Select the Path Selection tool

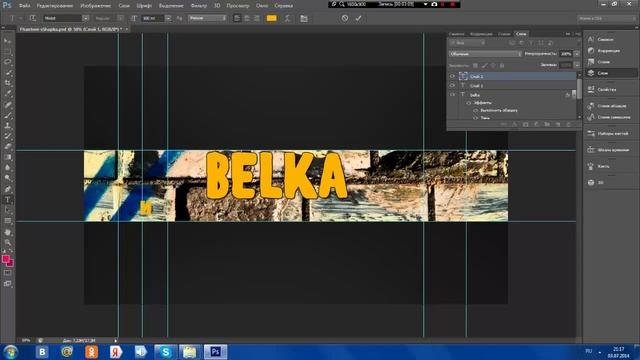coord(7,210)
